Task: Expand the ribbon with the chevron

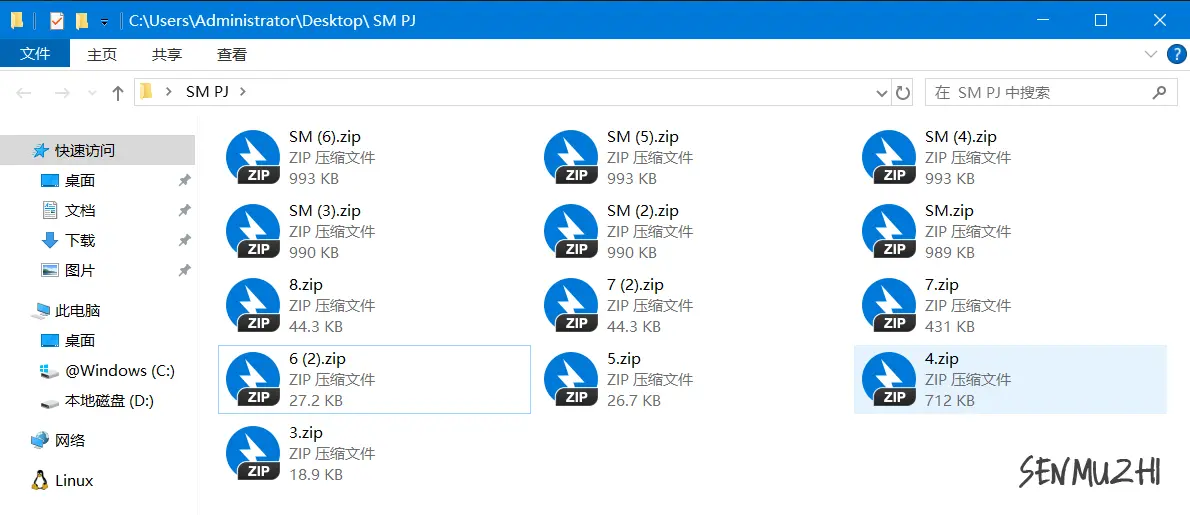Action: click(x=1149, y=54)
